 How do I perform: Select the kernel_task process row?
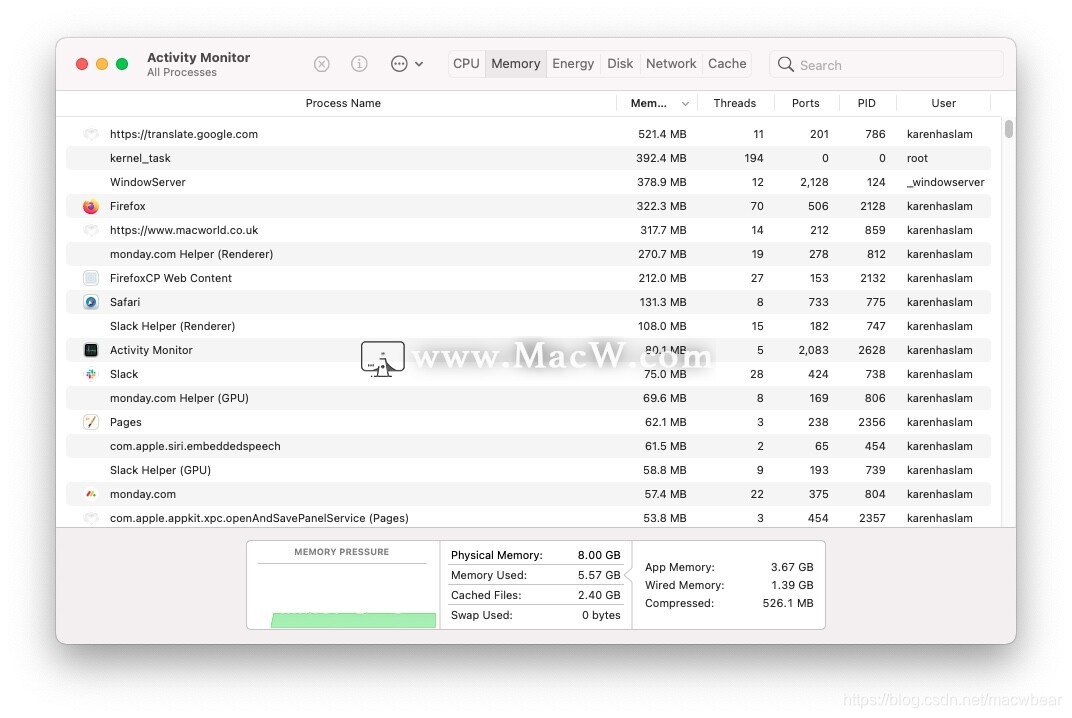click(528, 158)
